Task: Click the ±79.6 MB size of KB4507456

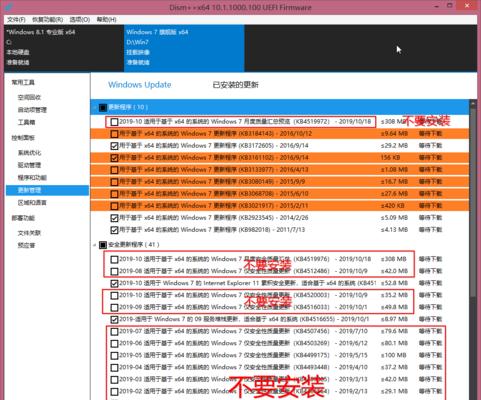Action: pyautogui.click(x=394, y=331)
